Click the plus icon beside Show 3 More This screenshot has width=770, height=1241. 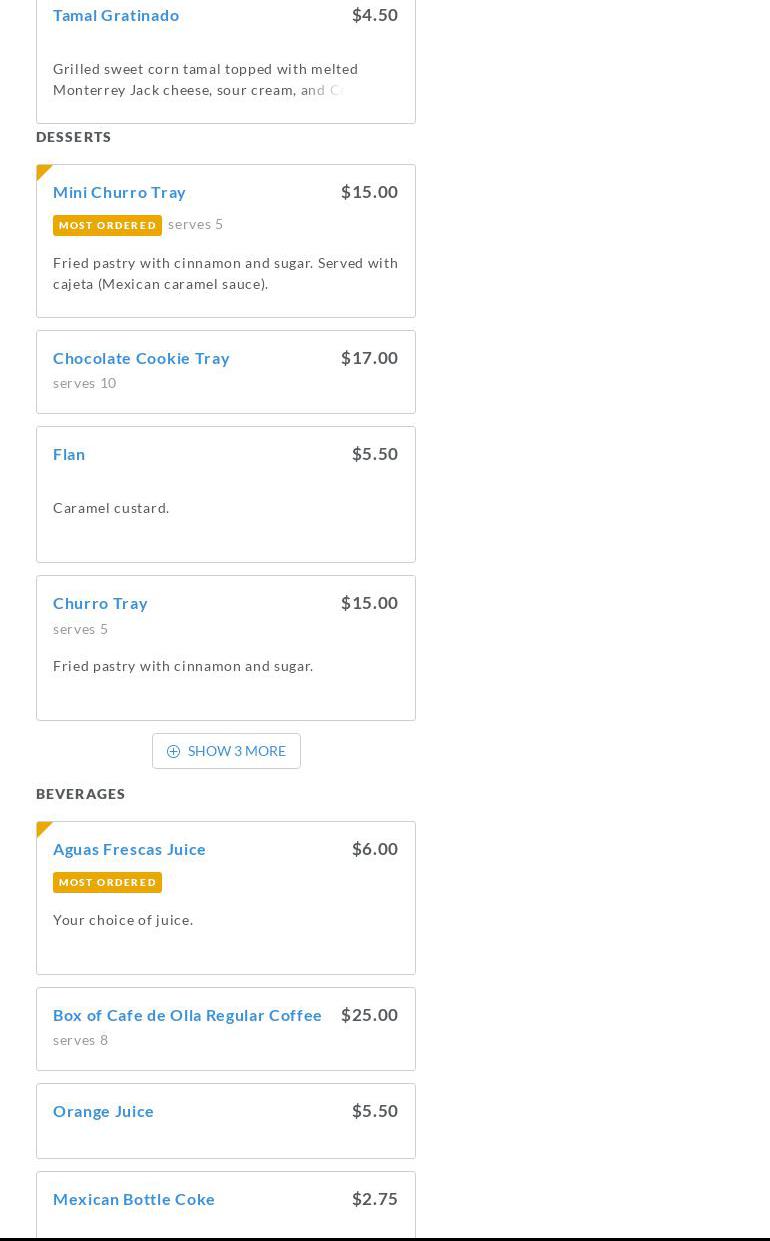pyautogui.click(x=173, y=752)
